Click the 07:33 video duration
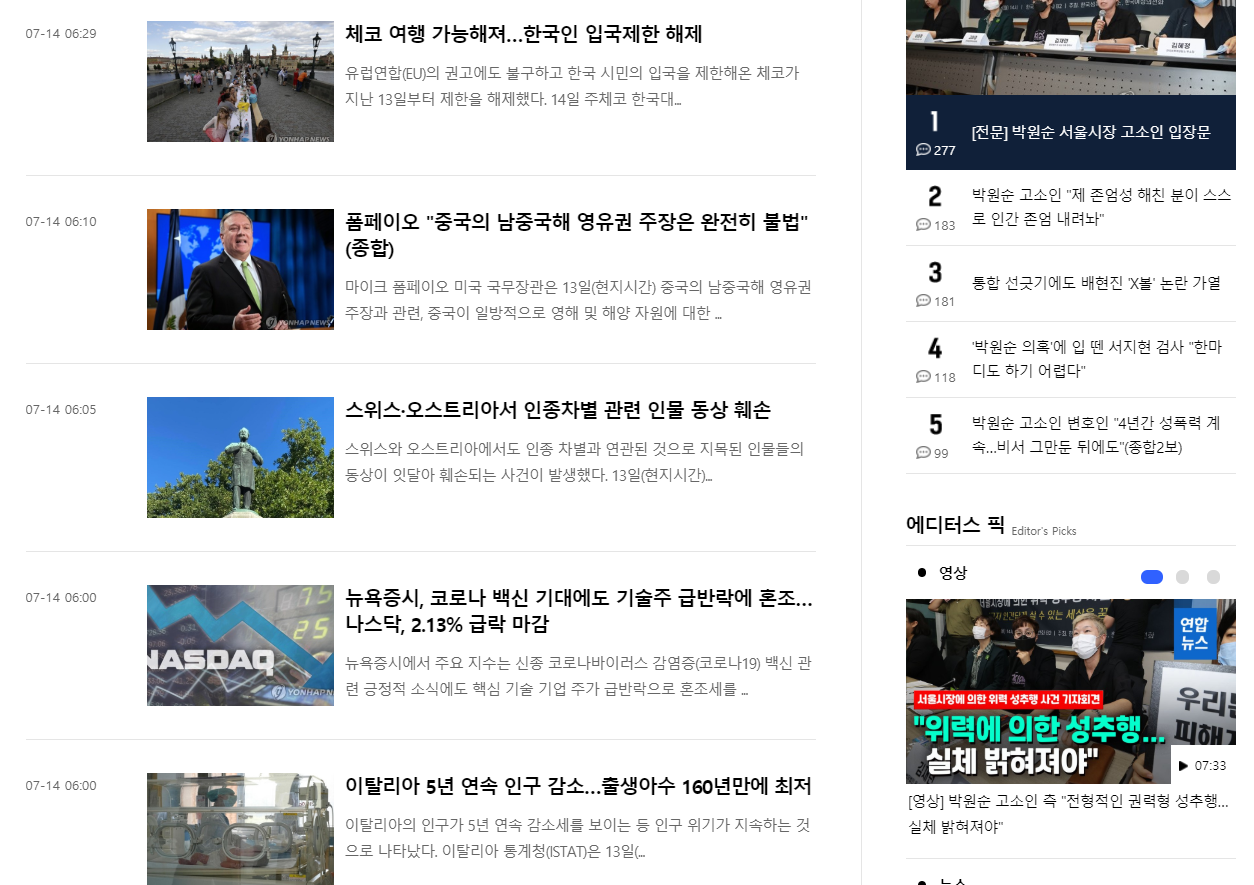This screenshot has height=885, width=1254. coord(1210,766)
